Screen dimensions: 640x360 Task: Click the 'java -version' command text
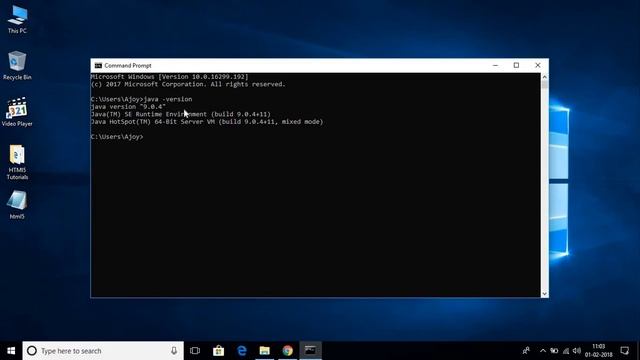[x=168, y=99]
